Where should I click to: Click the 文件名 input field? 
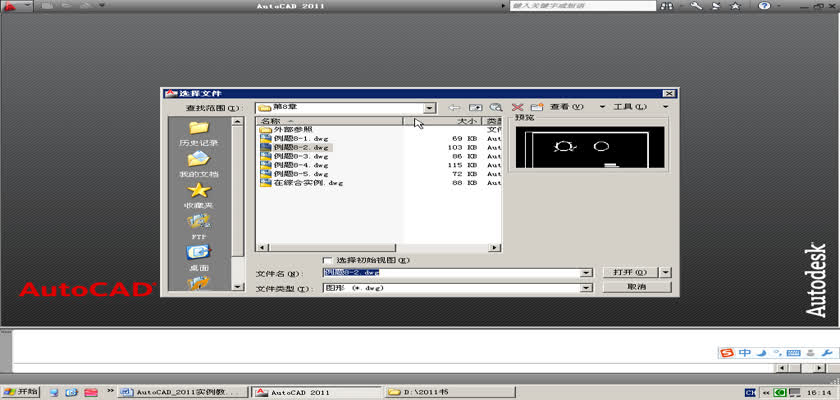(452, 273)
